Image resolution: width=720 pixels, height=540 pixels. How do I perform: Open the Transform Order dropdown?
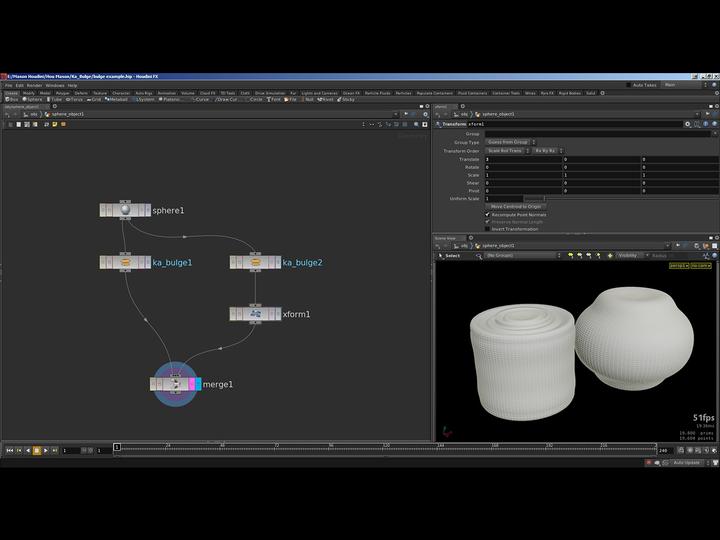tap(508, 150)
